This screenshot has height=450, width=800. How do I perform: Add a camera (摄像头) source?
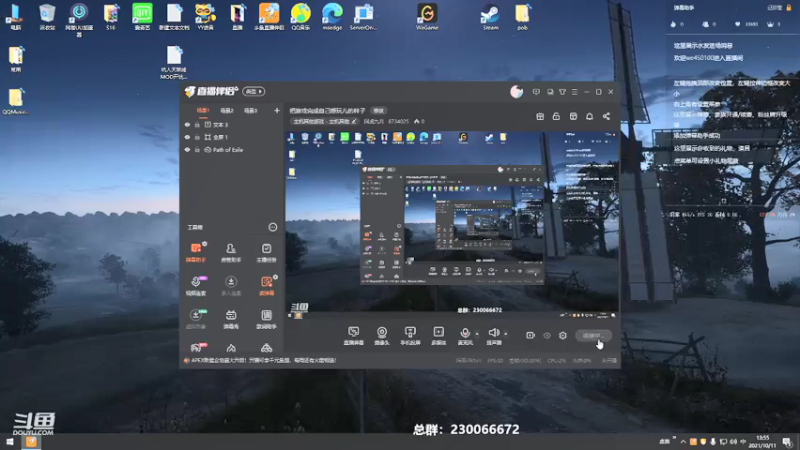(382, 336)
